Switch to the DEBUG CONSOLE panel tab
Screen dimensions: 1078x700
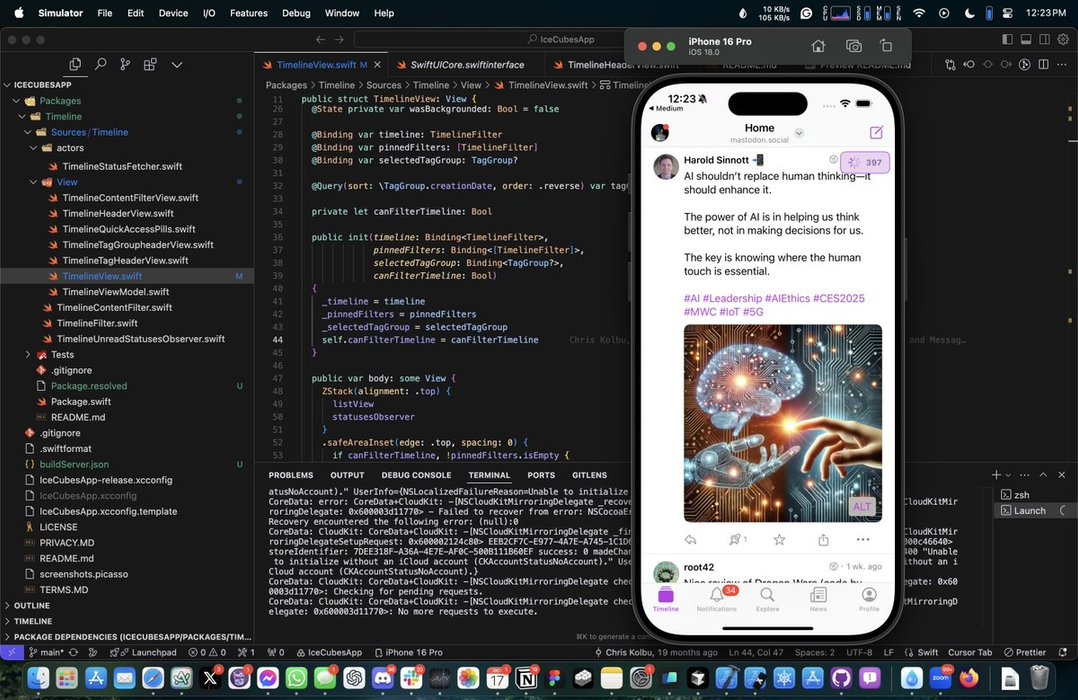pos(417,475)
